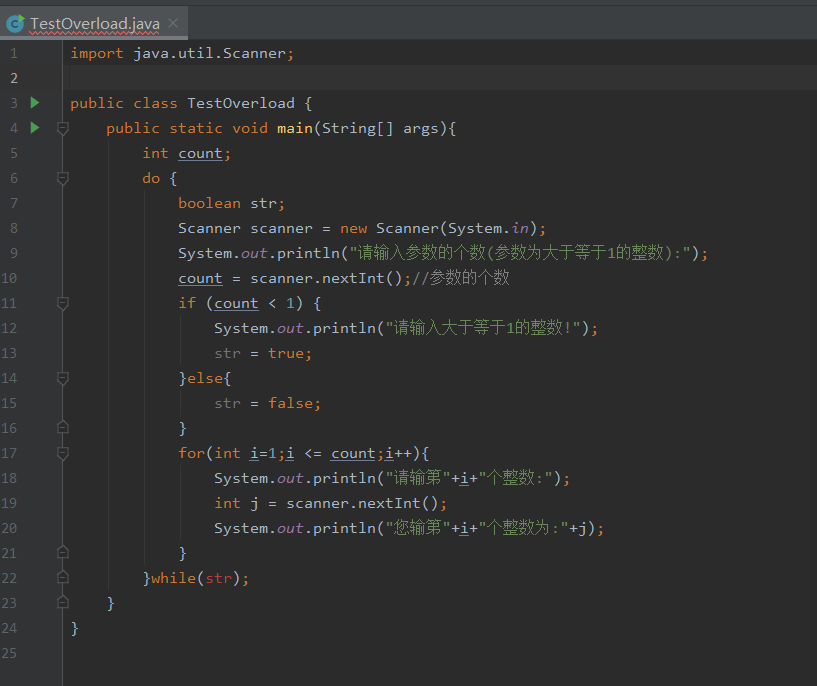The image size is (817, 686).
Task: Click the fold end marker at line 23
Action: click(x=63, y=603)
